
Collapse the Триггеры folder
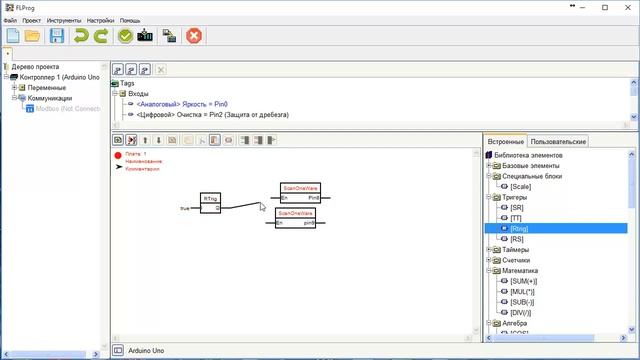click(489, 197)
